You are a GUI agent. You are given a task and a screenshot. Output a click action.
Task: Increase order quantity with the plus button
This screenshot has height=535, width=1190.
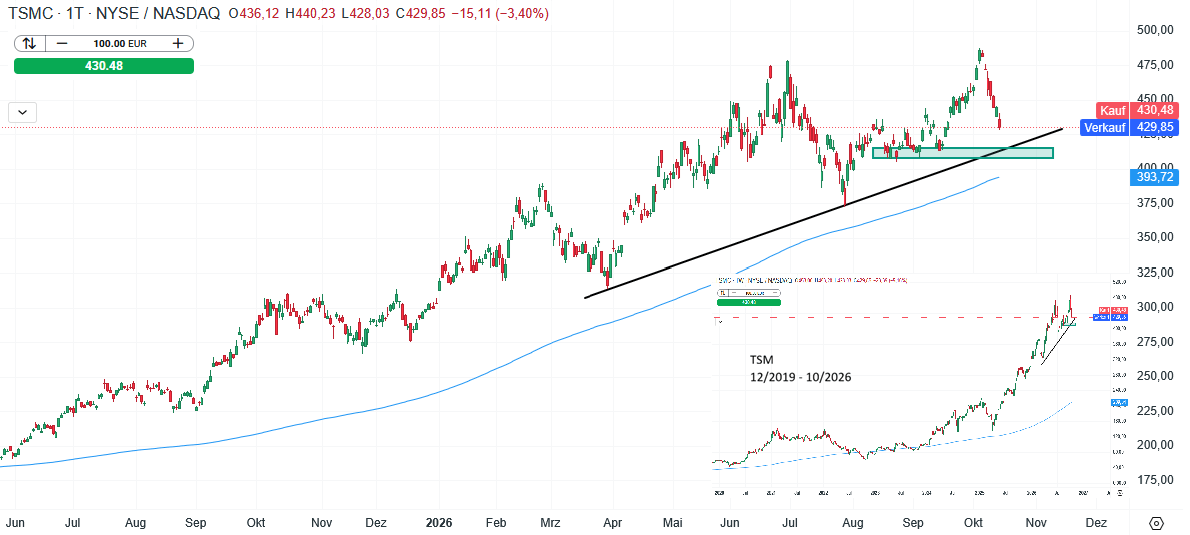178,43
